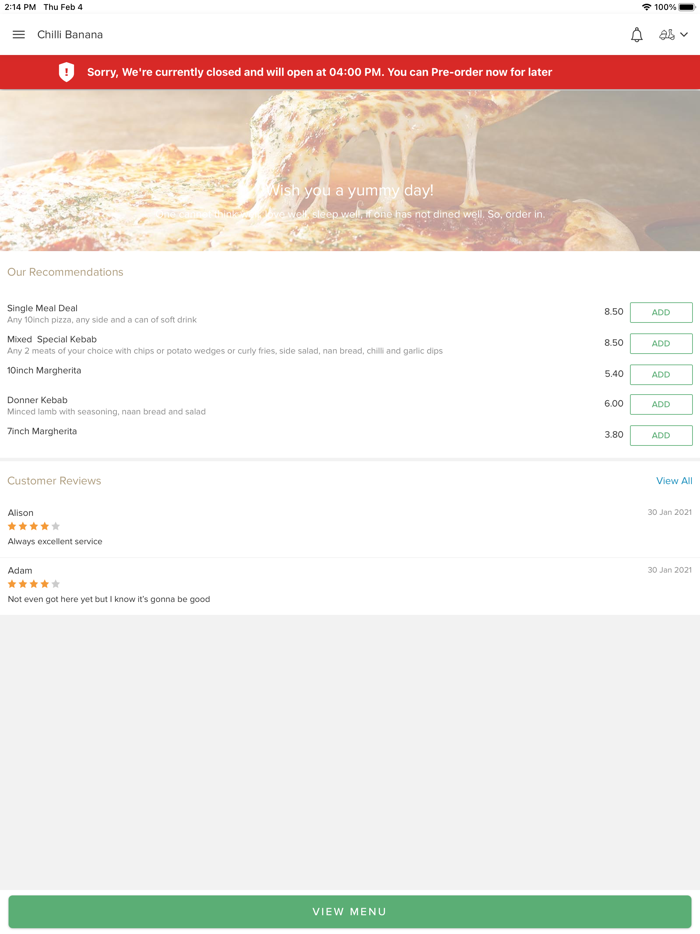Open the Single Meal Deal item
Image resolution: width=700 pixels, height=934 pixels.
click(x=42, y=309)
